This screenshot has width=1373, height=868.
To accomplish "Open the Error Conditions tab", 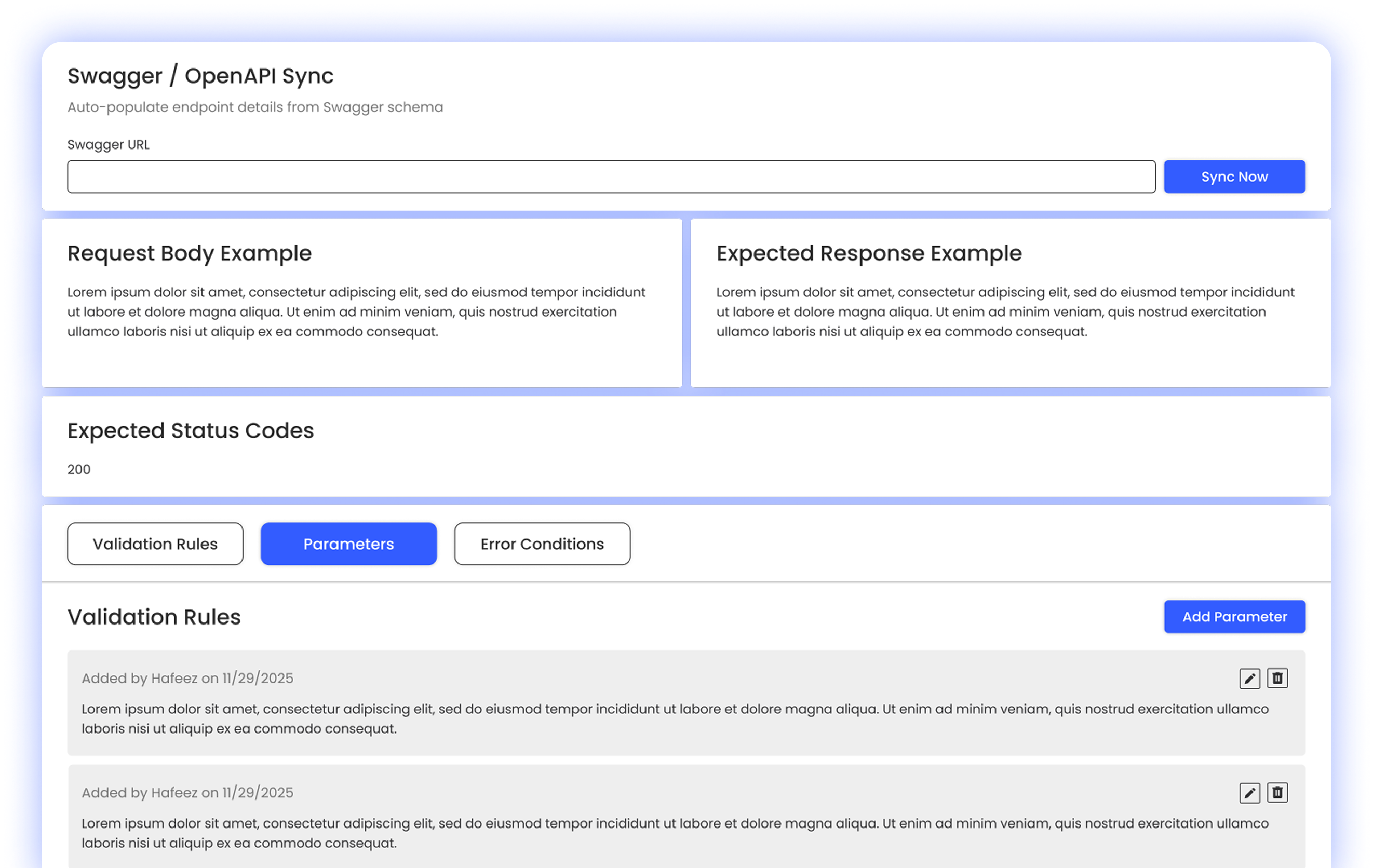I will click(542, 544).
